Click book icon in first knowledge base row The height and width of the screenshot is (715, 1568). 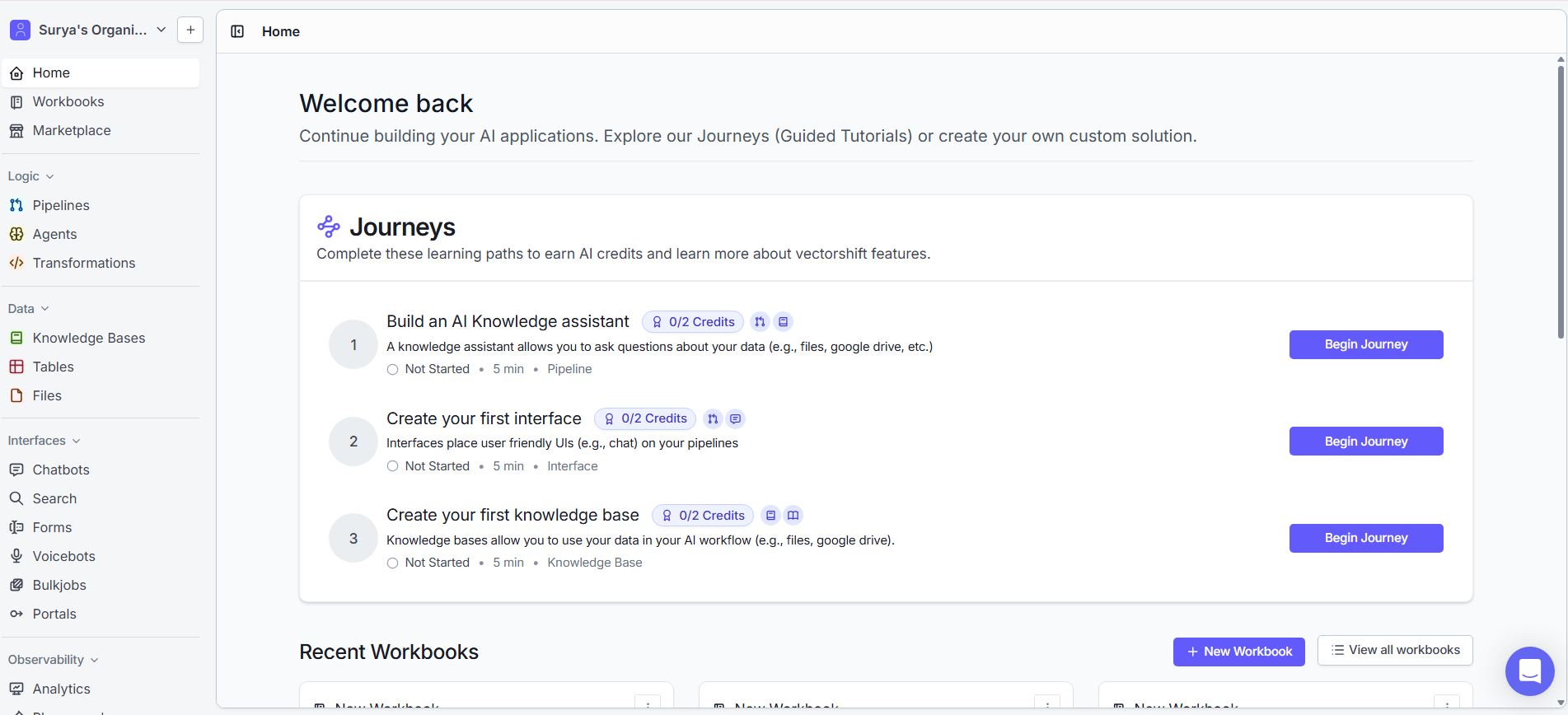(793, 516)
